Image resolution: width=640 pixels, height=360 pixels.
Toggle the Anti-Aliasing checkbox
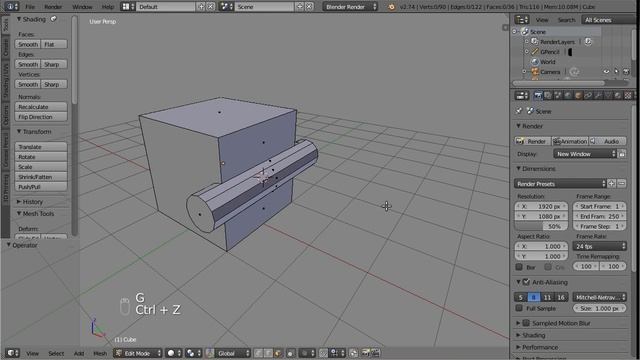point(526,282)
